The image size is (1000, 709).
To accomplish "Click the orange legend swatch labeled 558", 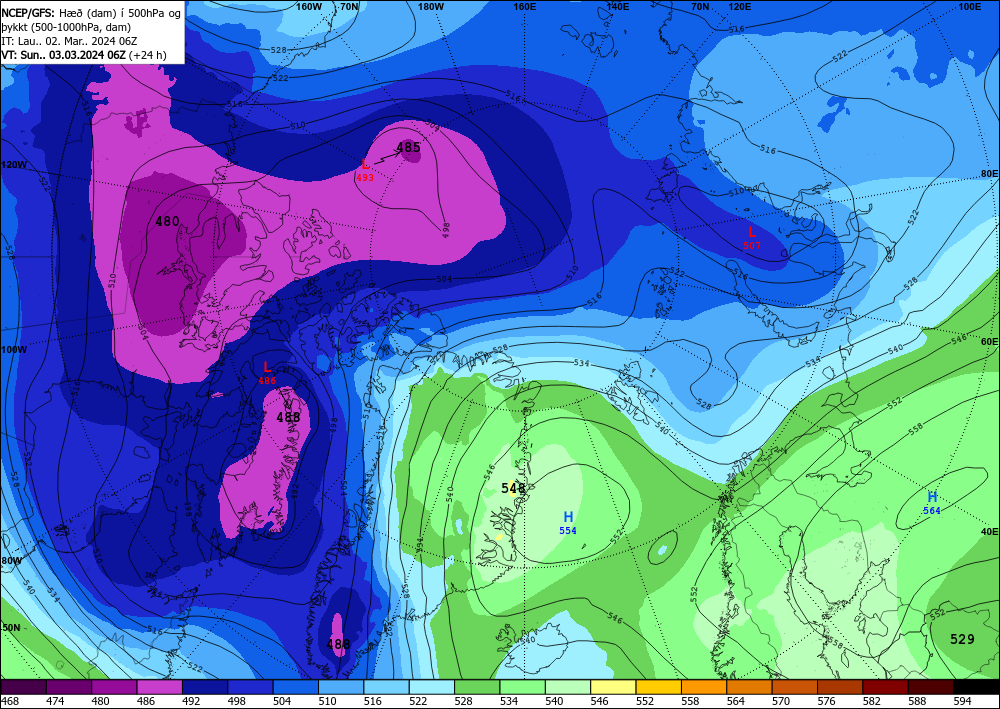I will tap(704, 687).
